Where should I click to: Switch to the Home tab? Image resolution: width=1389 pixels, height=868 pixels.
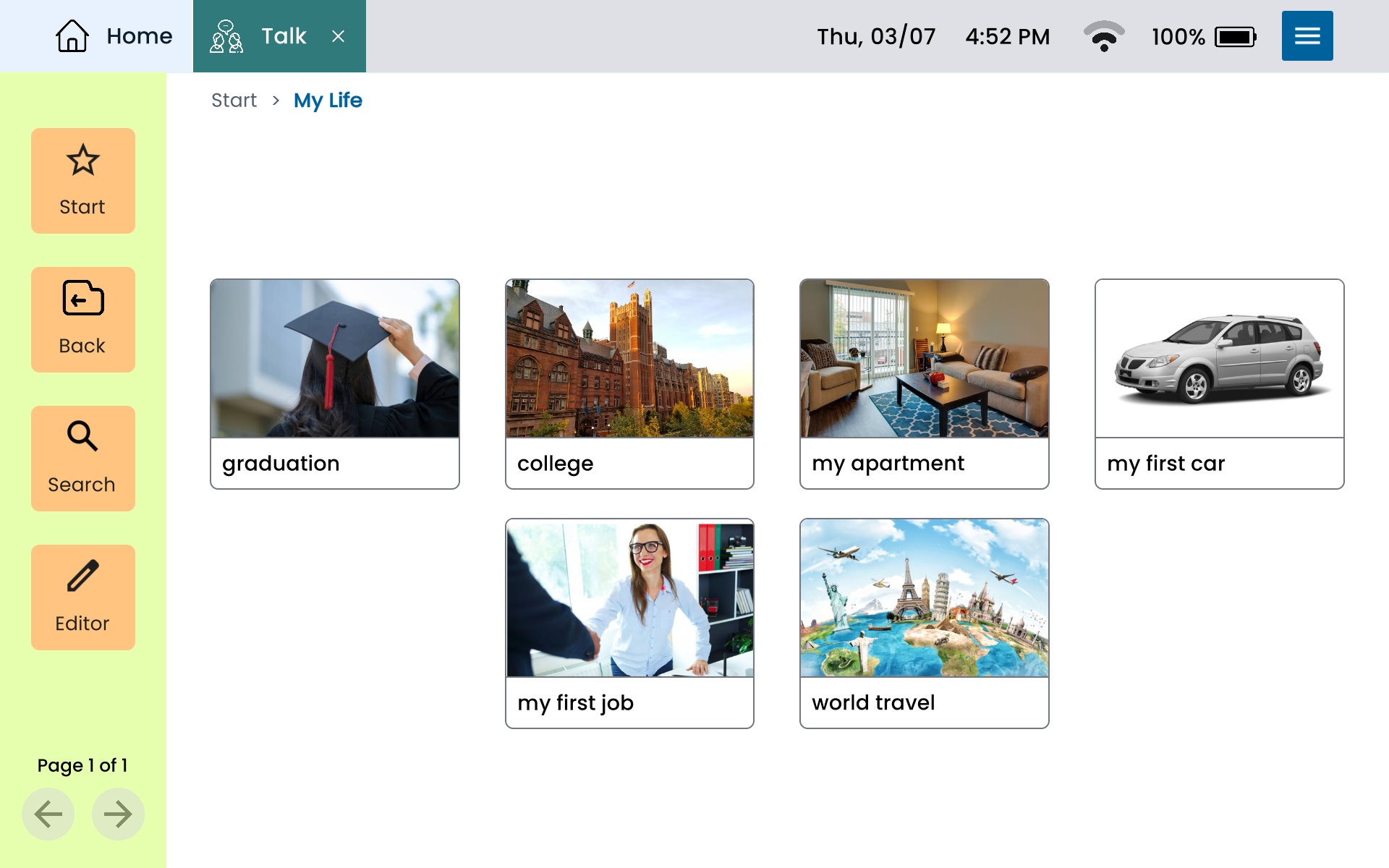click(x=114, y=36)
